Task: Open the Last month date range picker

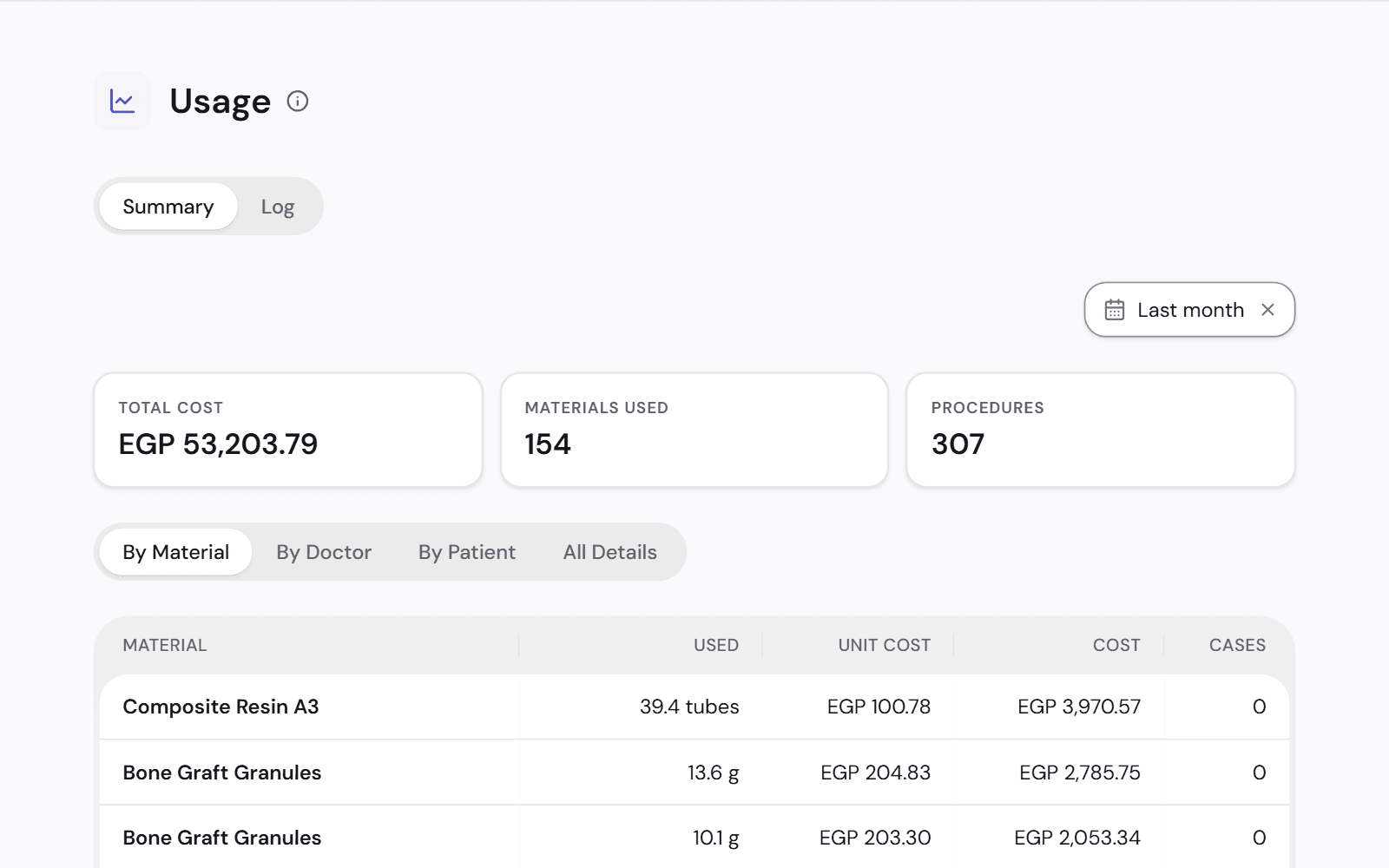Action: 1189,310
